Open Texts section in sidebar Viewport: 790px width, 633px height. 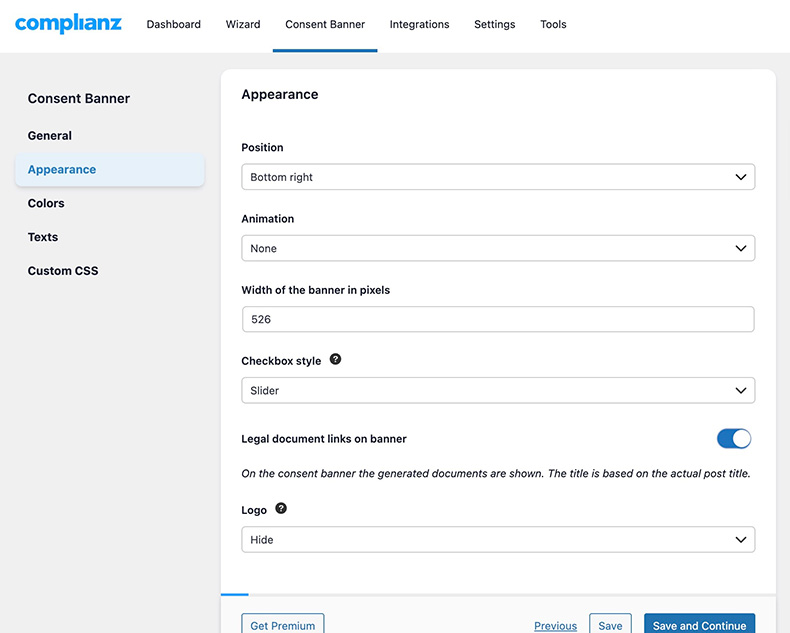click(x=43, y=237)
